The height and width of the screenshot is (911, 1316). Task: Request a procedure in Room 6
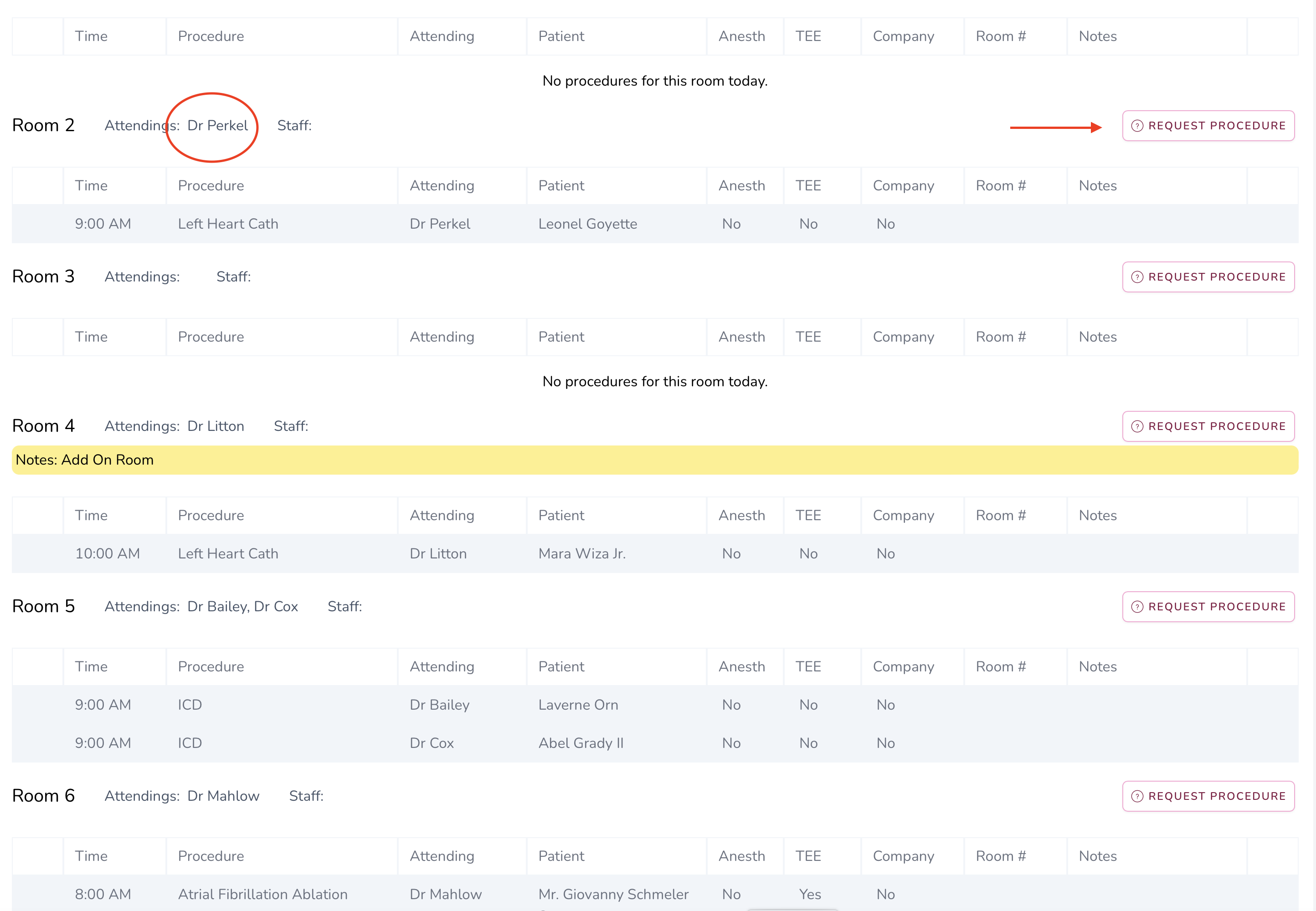(x=1208, y=796)
